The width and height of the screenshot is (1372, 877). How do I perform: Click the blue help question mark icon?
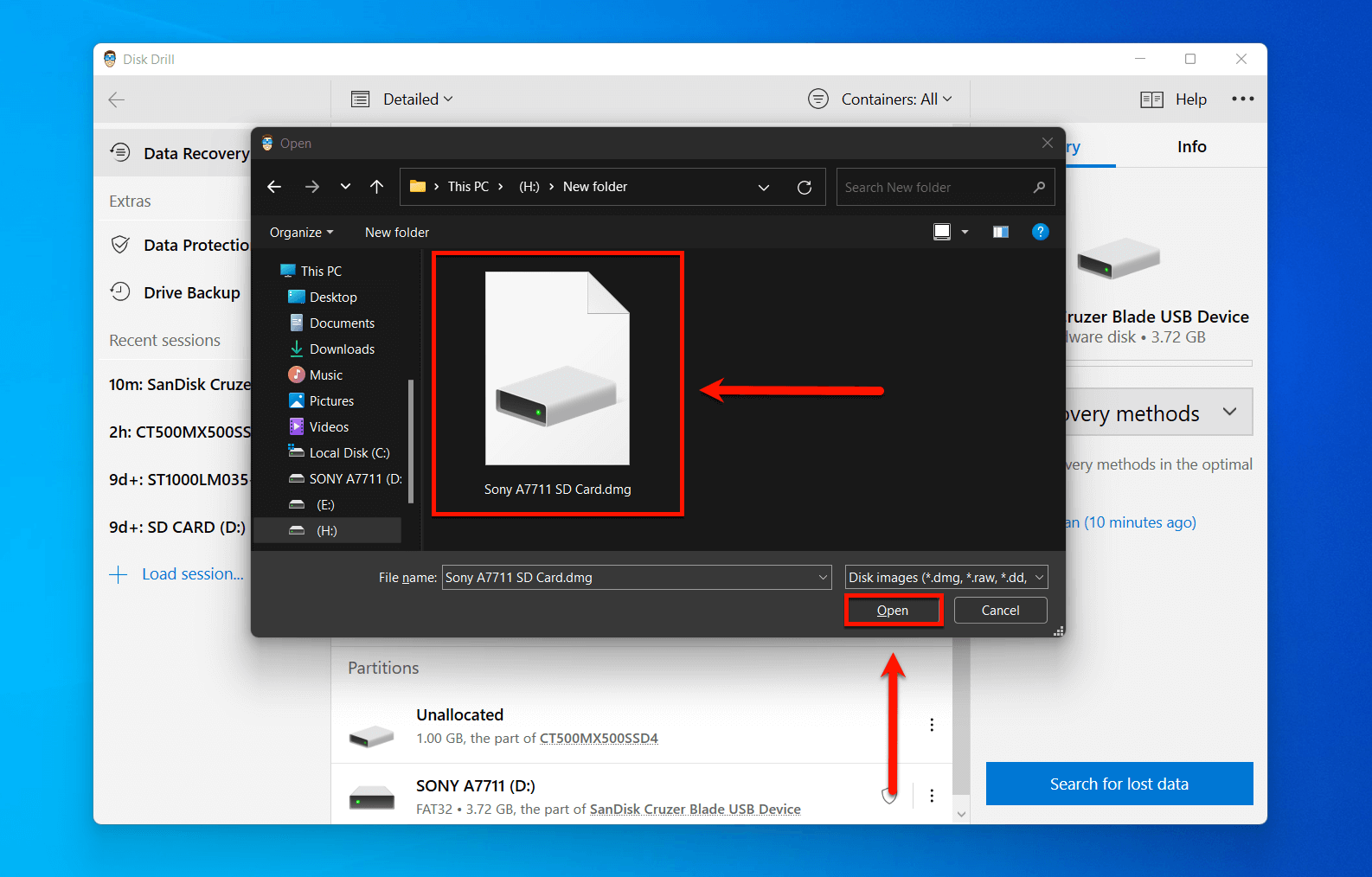pyautogui.click(x=1041, y=232)
